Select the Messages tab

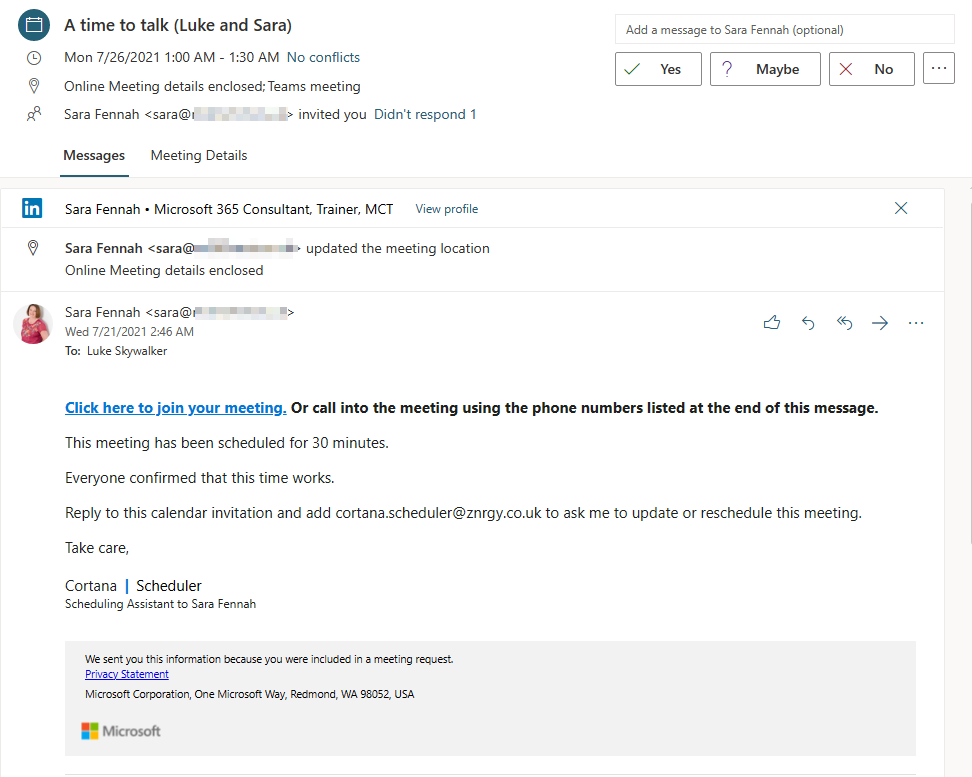(94, 156)
